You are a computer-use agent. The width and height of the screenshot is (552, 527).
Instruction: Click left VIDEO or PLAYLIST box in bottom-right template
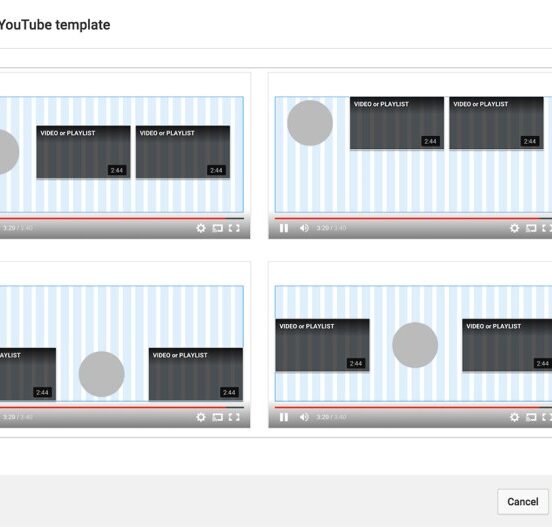[x=322, y=345]
